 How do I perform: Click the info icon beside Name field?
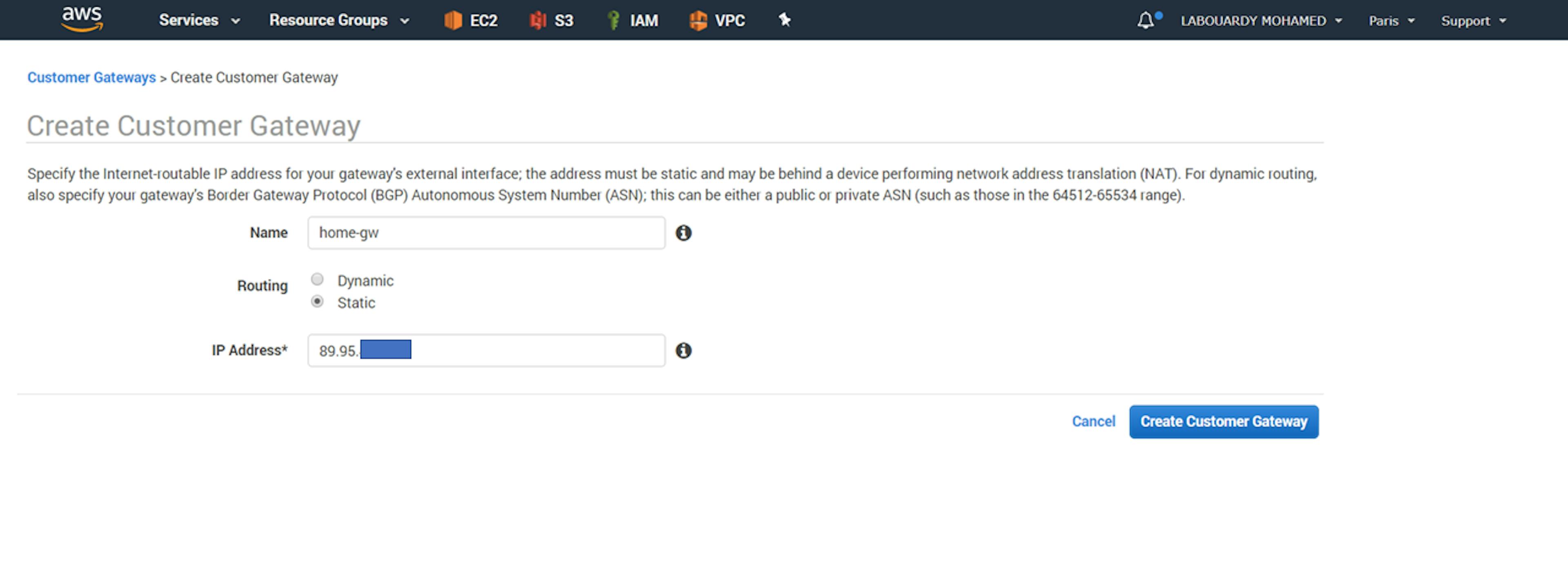(684, 233)
